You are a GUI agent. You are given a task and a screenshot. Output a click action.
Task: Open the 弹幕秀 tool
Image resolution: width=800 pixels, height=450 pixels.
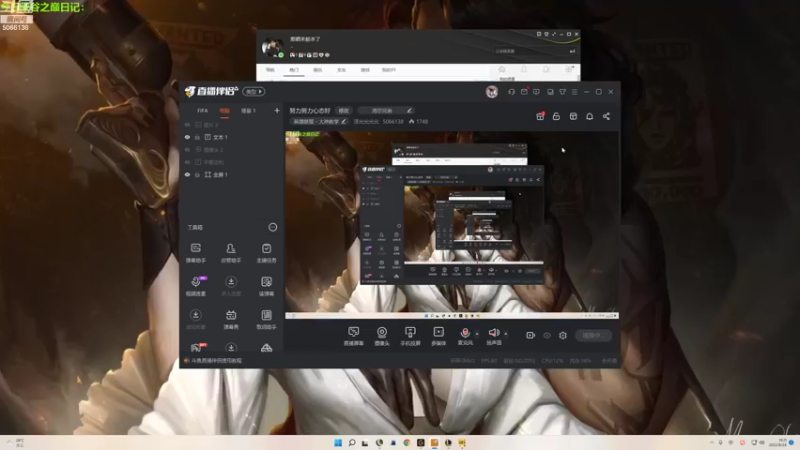pos(231,319)
